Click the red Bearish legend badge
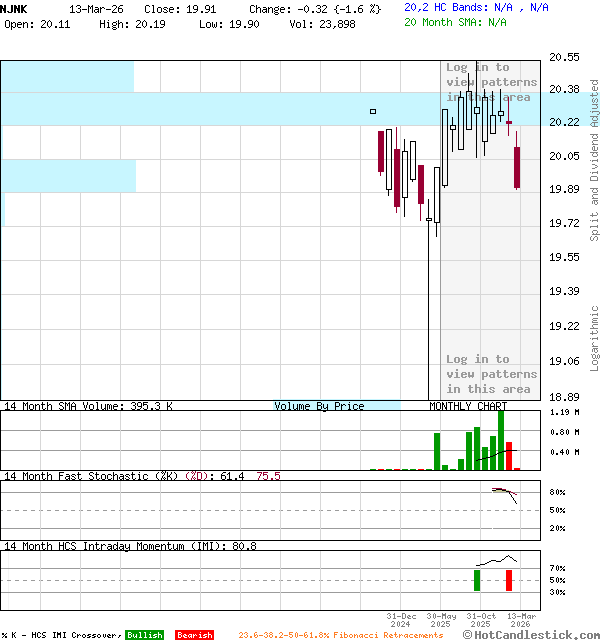The height and width of the screenshot is (640, 600). (194, 635)
